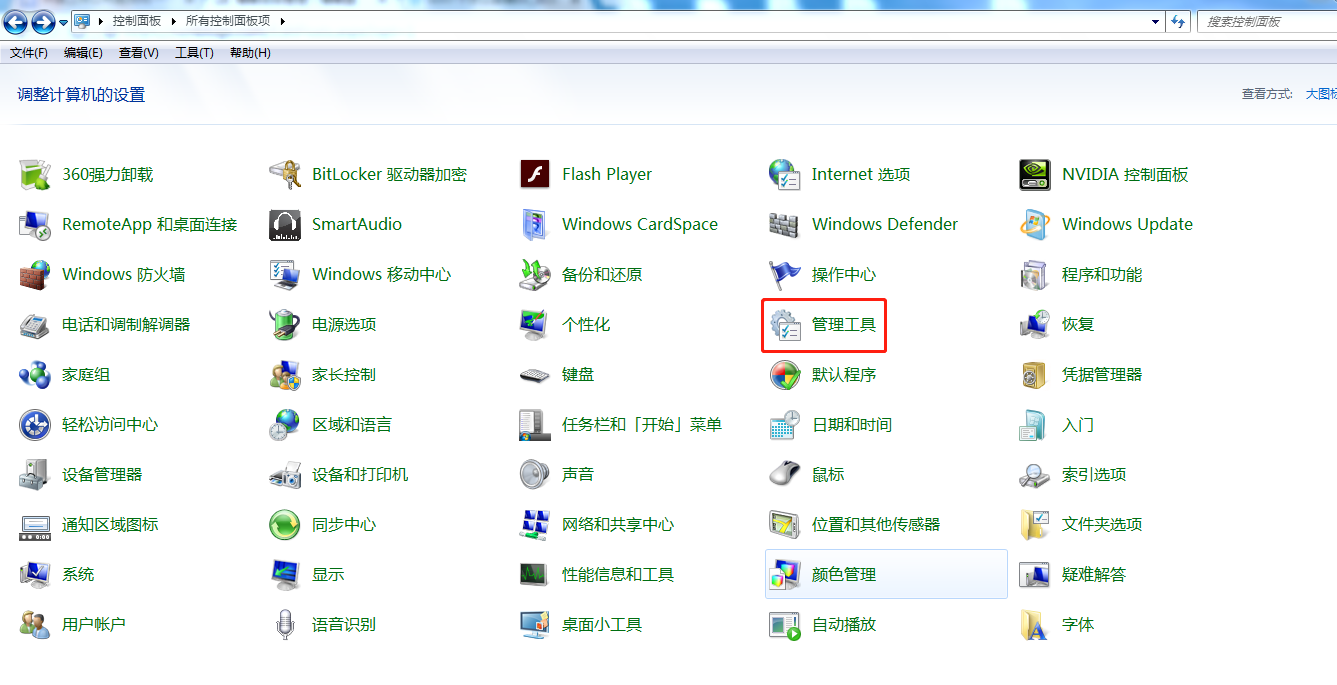Expand the recent pages dropdown arrow
This screenshot has width=1337, height=685.
point(64,22)
